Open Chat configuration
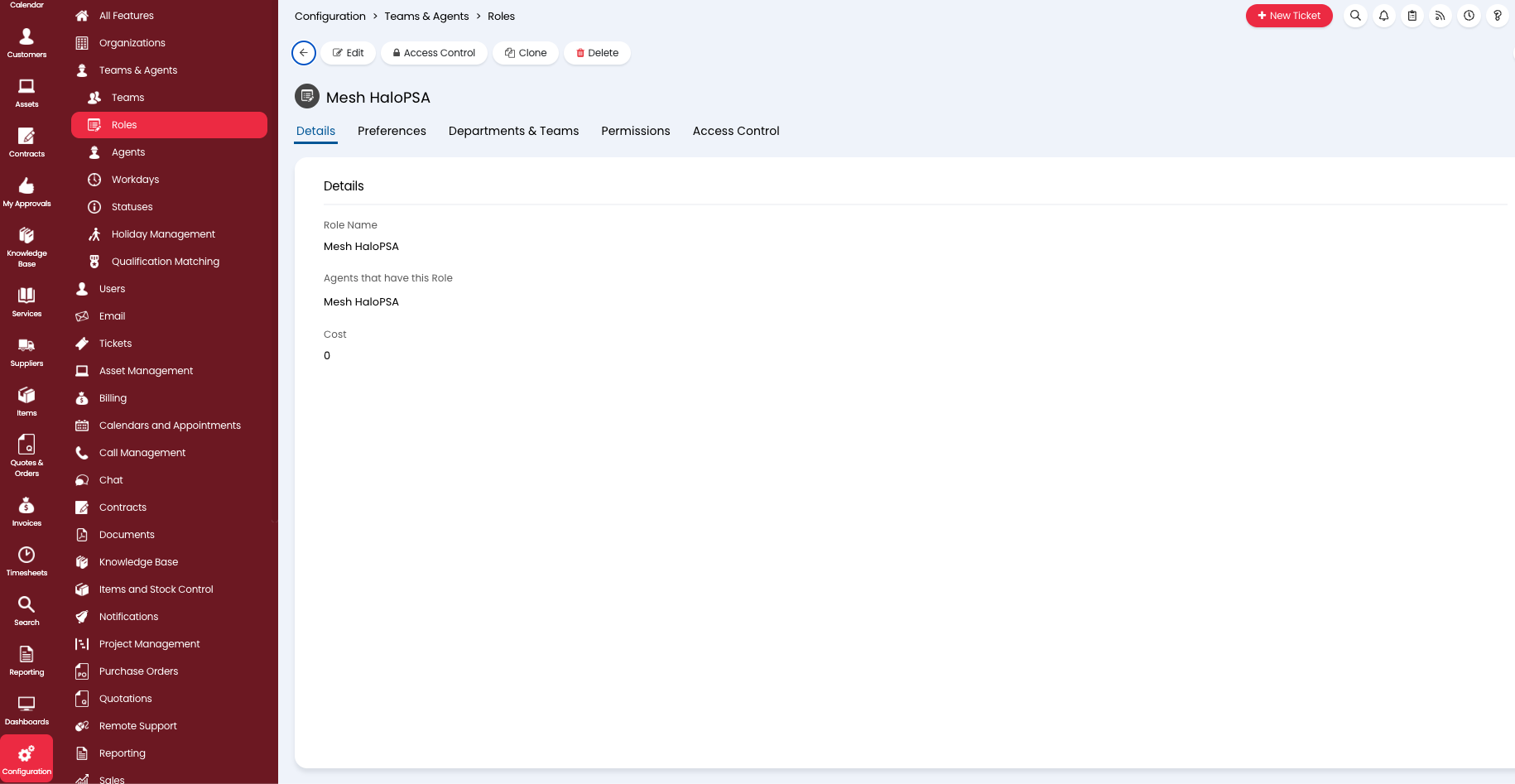 (x=170, y=480)
